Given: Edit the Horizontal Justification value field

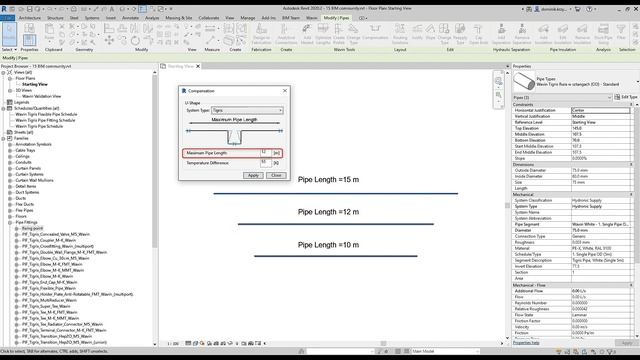Looking at the screenshot, I should [600, 110].
